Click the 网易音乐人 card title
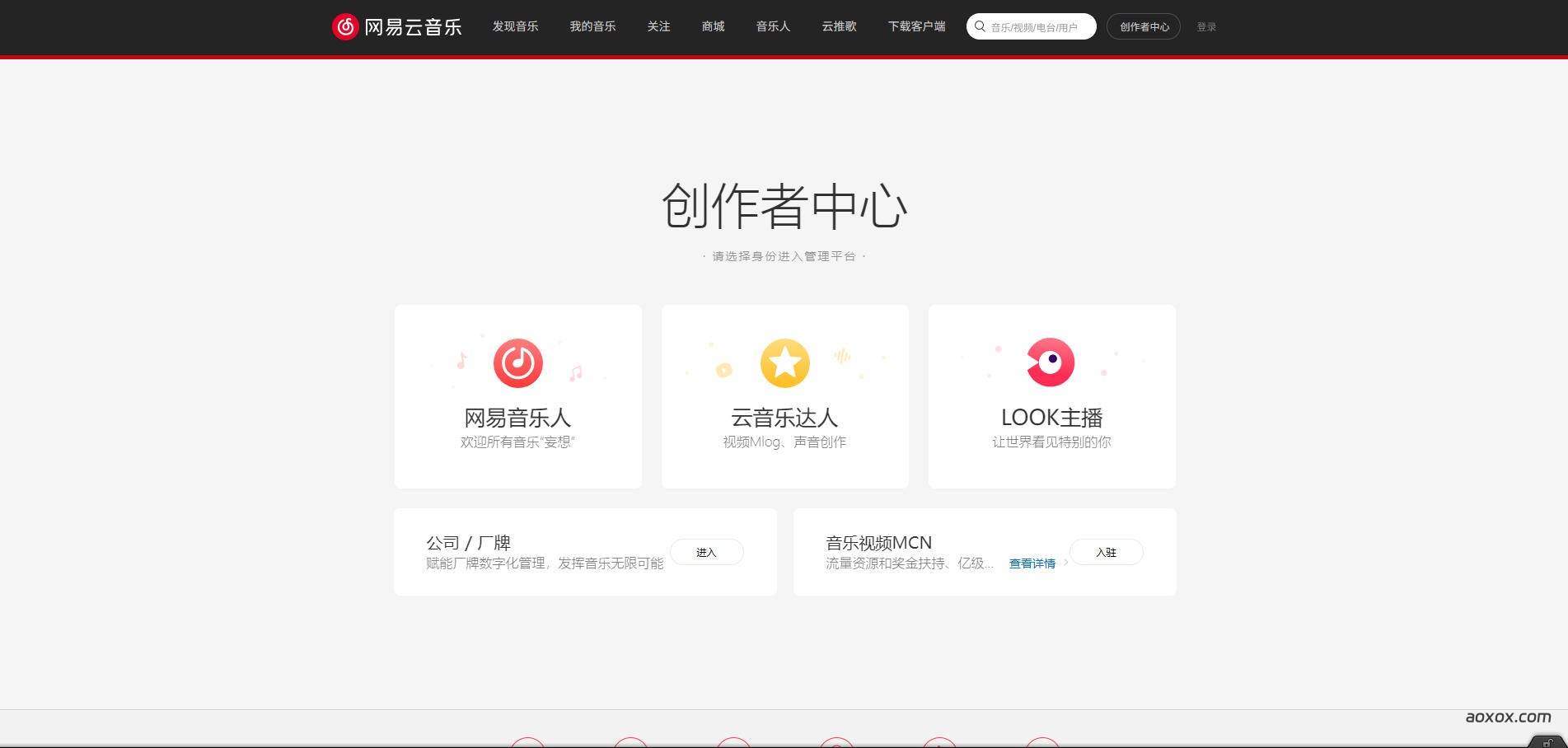1568x748 pixels. [x=518, y=418]
